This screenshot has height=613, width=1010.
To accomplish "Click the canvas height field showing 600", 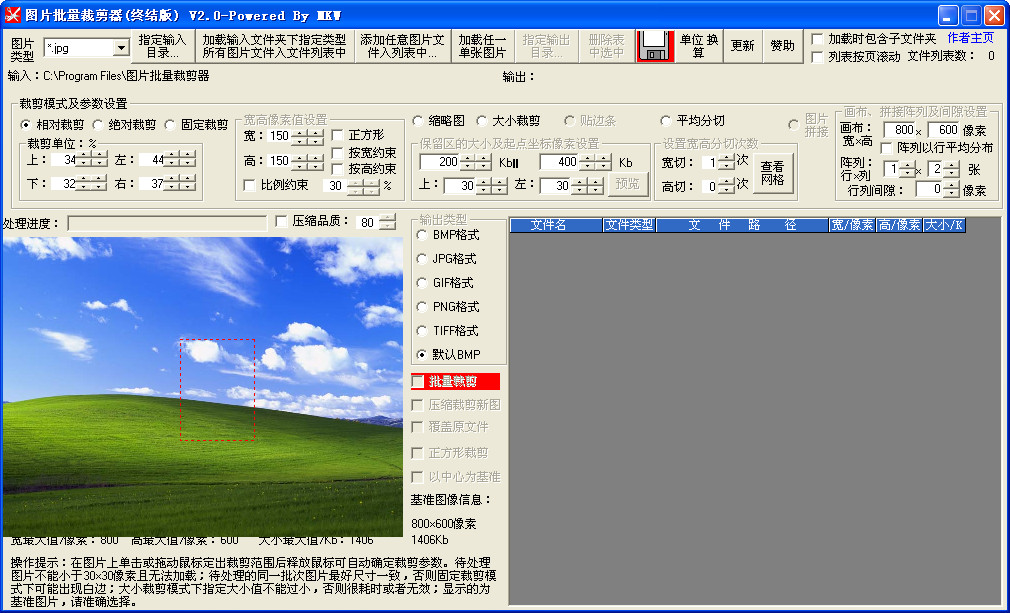I will 944,130.
